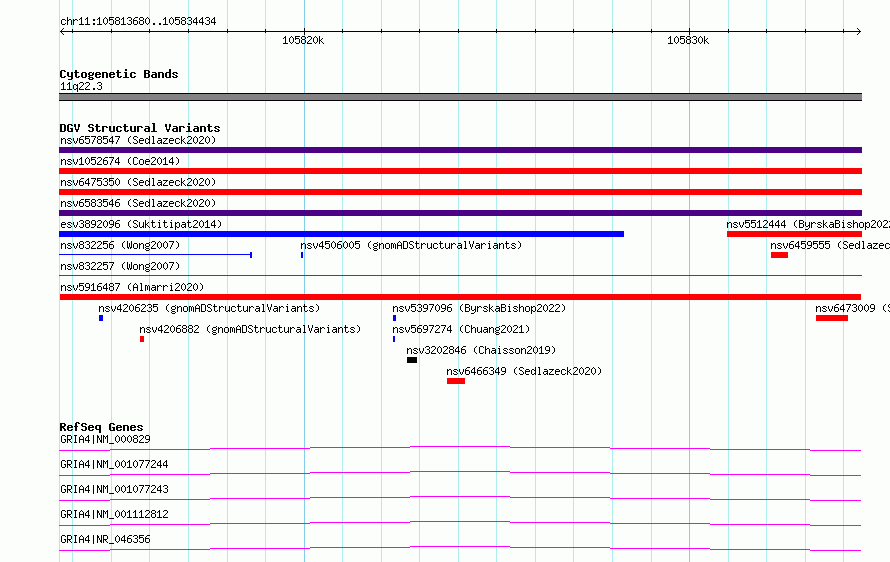Open GRIA4|NM_000829 transcript label
890x562 pixels.
105,439
